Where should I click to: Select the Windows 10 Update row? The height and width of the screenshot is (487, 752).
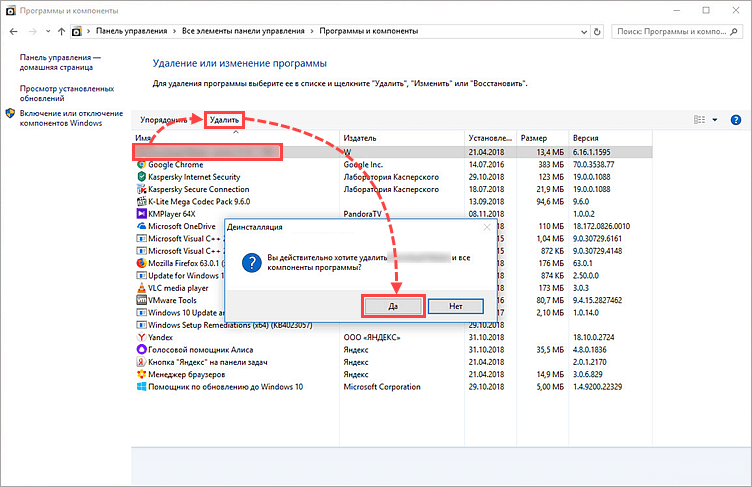180,313
